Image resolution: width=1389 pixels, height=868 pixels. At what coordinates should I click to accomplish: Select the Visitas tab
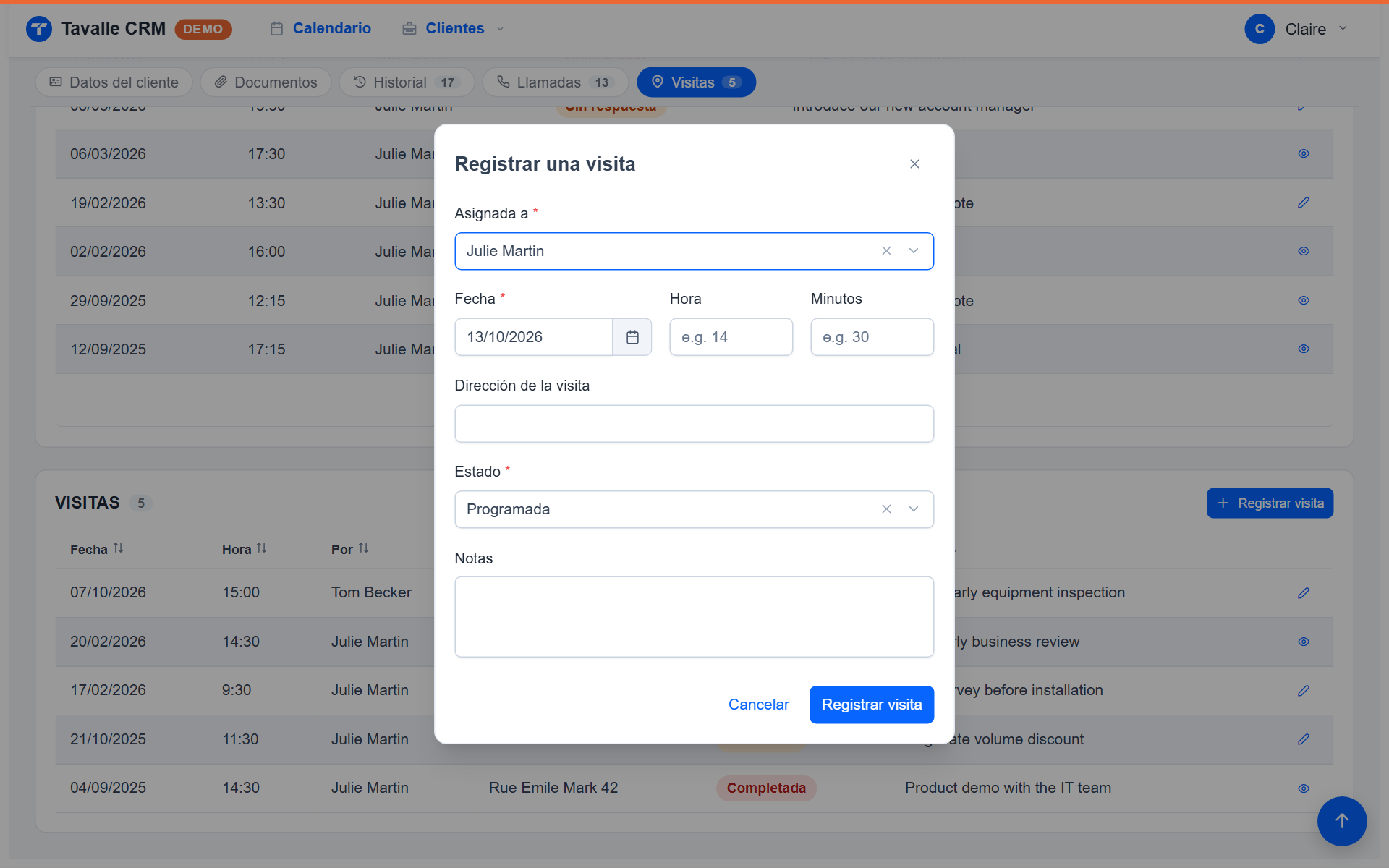[x=696, y=82]
